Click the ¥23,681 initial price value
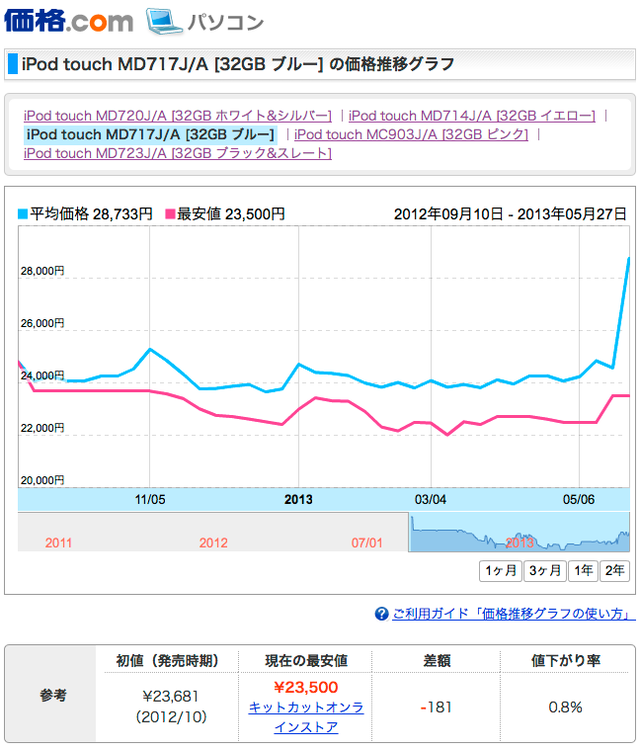 pos(171,696)
